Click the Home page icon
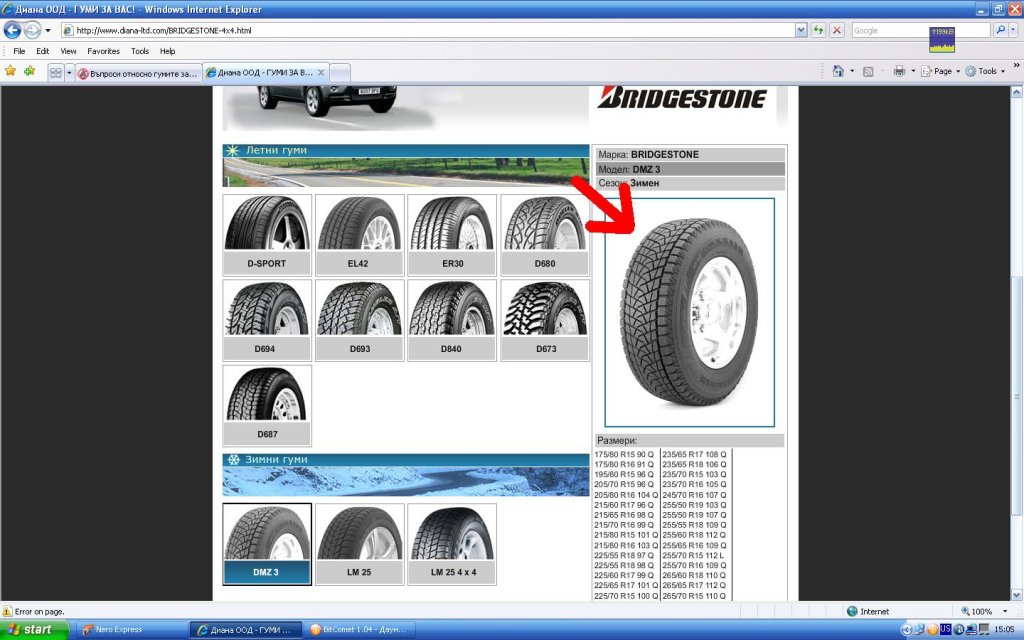Screen dimensions: 1024x640 838,71
